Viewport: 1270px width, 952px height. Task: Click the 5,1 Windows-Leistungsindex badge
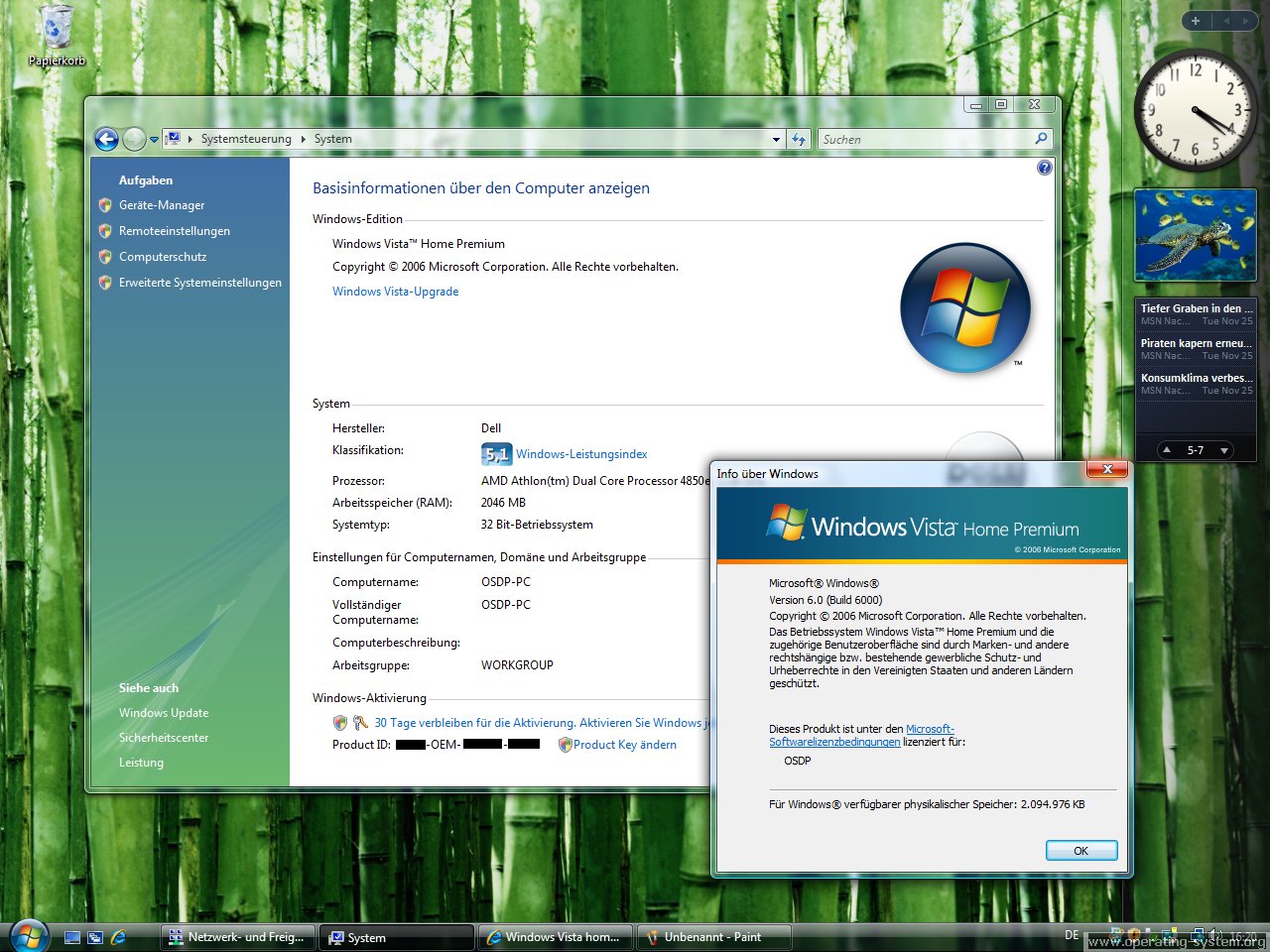pos(495,453)
